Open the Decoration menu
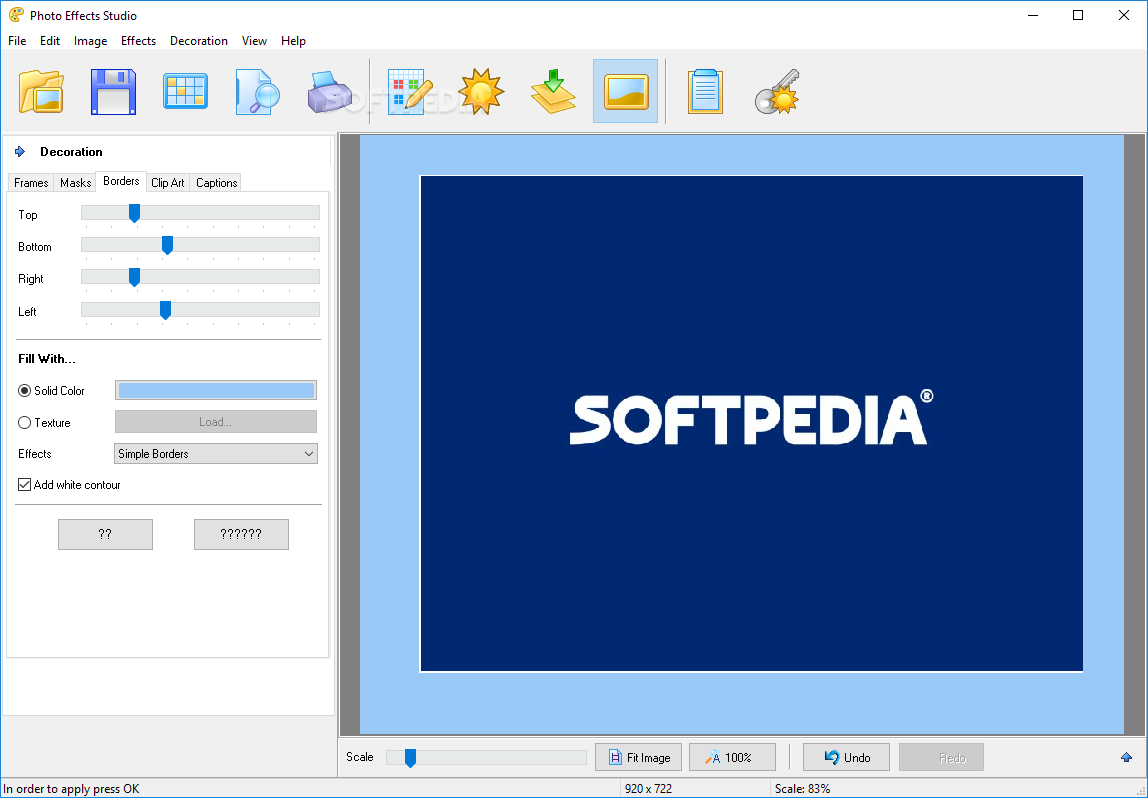 [198, 41]
